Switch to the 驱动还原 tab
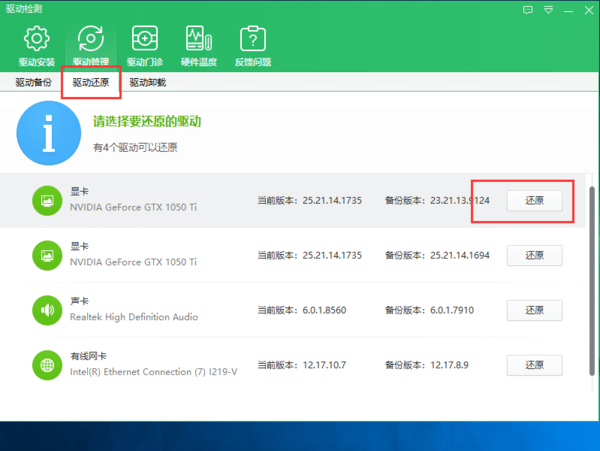This screenshot has width=600, height=451. coord(91,82)
